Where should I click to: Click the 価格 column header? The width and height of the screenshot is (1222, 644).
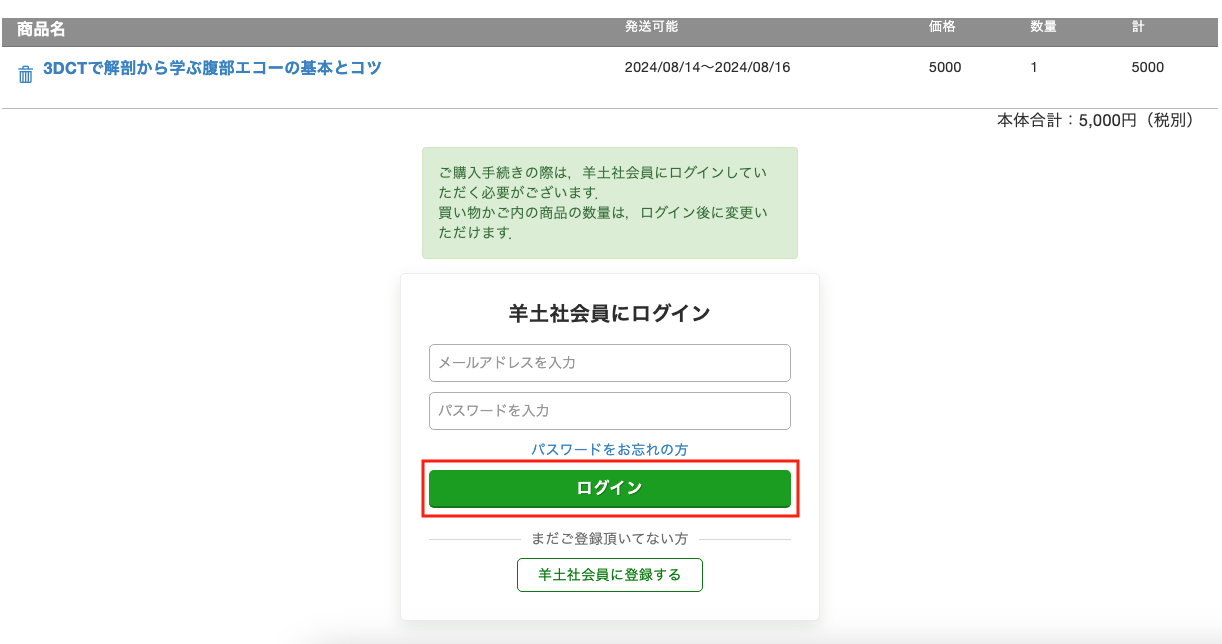tap(942, 27)
